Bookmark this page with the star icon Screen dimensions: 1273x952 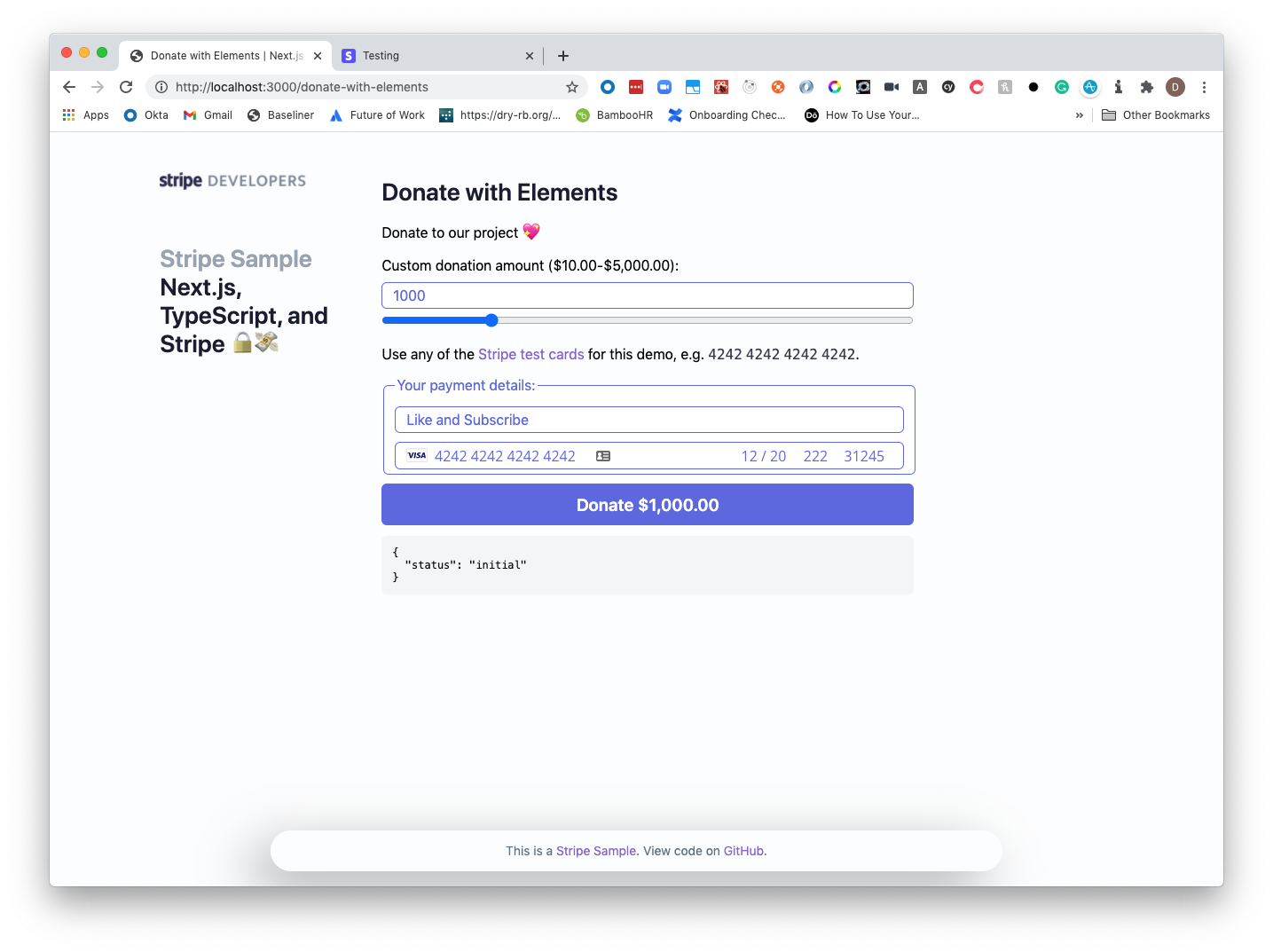(x=572, y=87)
